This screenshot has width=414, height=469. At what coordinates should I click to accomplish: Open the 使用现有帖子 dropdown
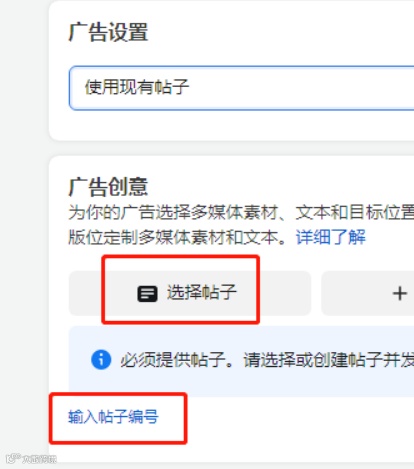pos(242,88)
